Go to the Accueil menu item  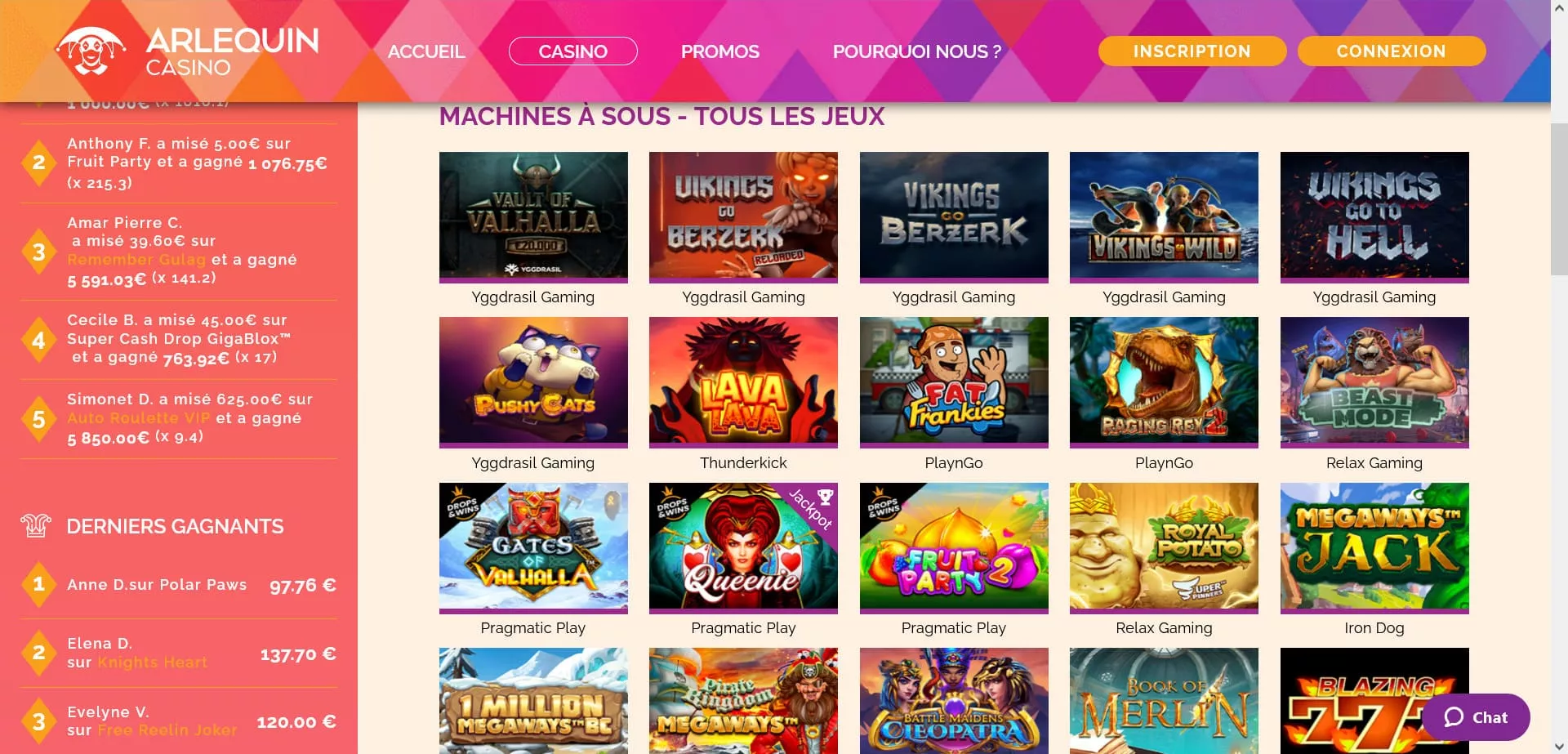pyautogui.click(x=426, y=51)
